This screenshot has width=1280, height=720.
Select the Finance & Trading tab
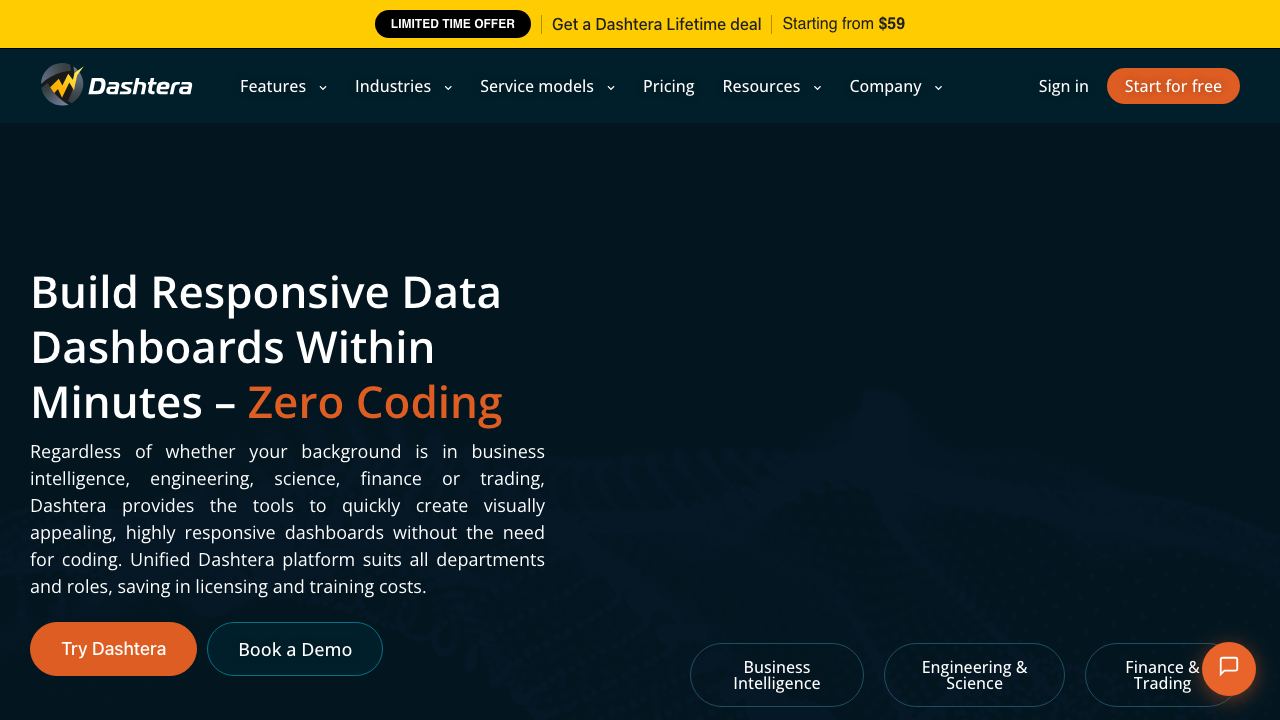click(x=1162, y=675)
